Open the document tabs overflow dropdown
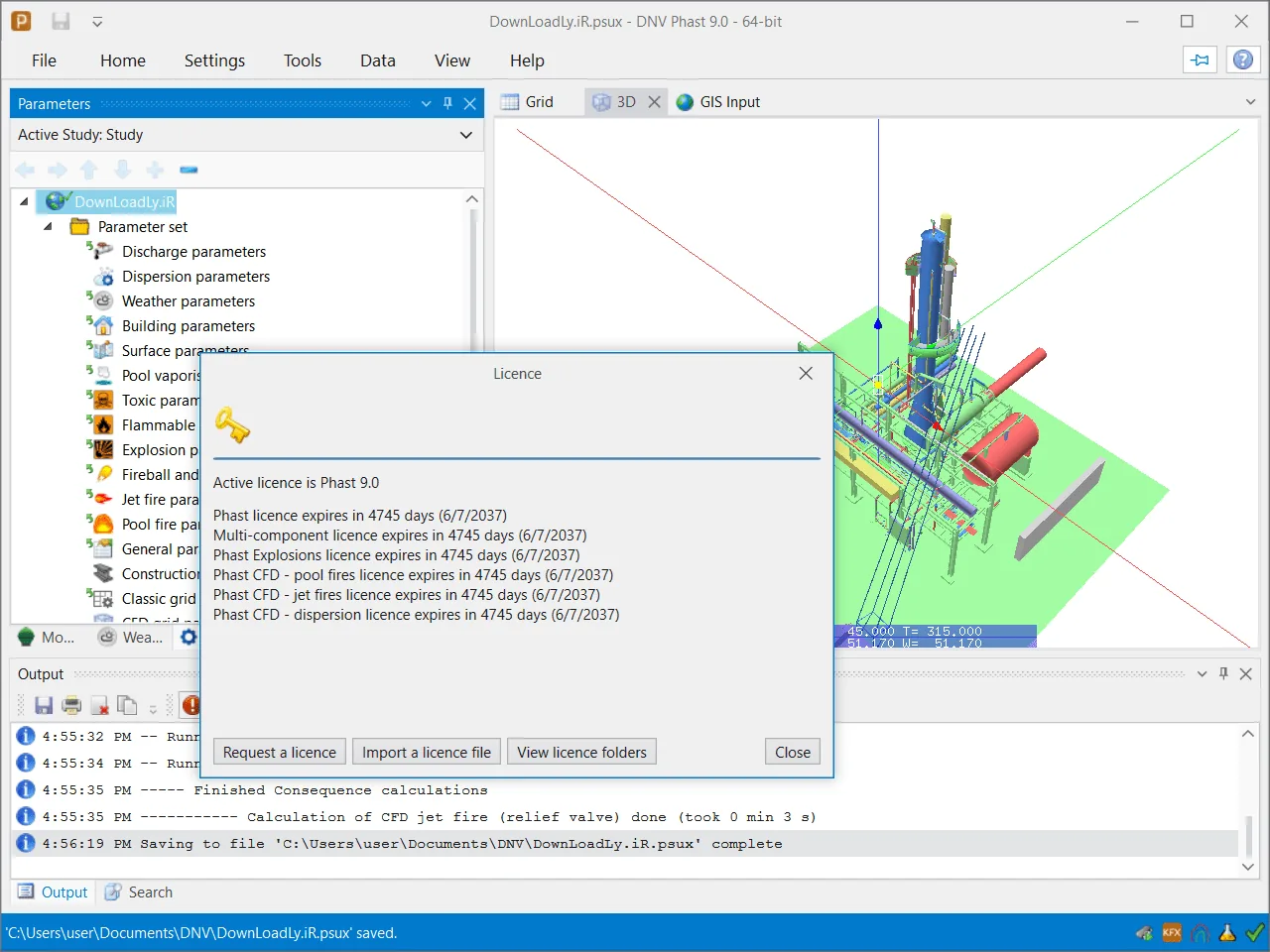Image resolution: width=1270 pixels, height=952 pixels. coord(1250,102)
